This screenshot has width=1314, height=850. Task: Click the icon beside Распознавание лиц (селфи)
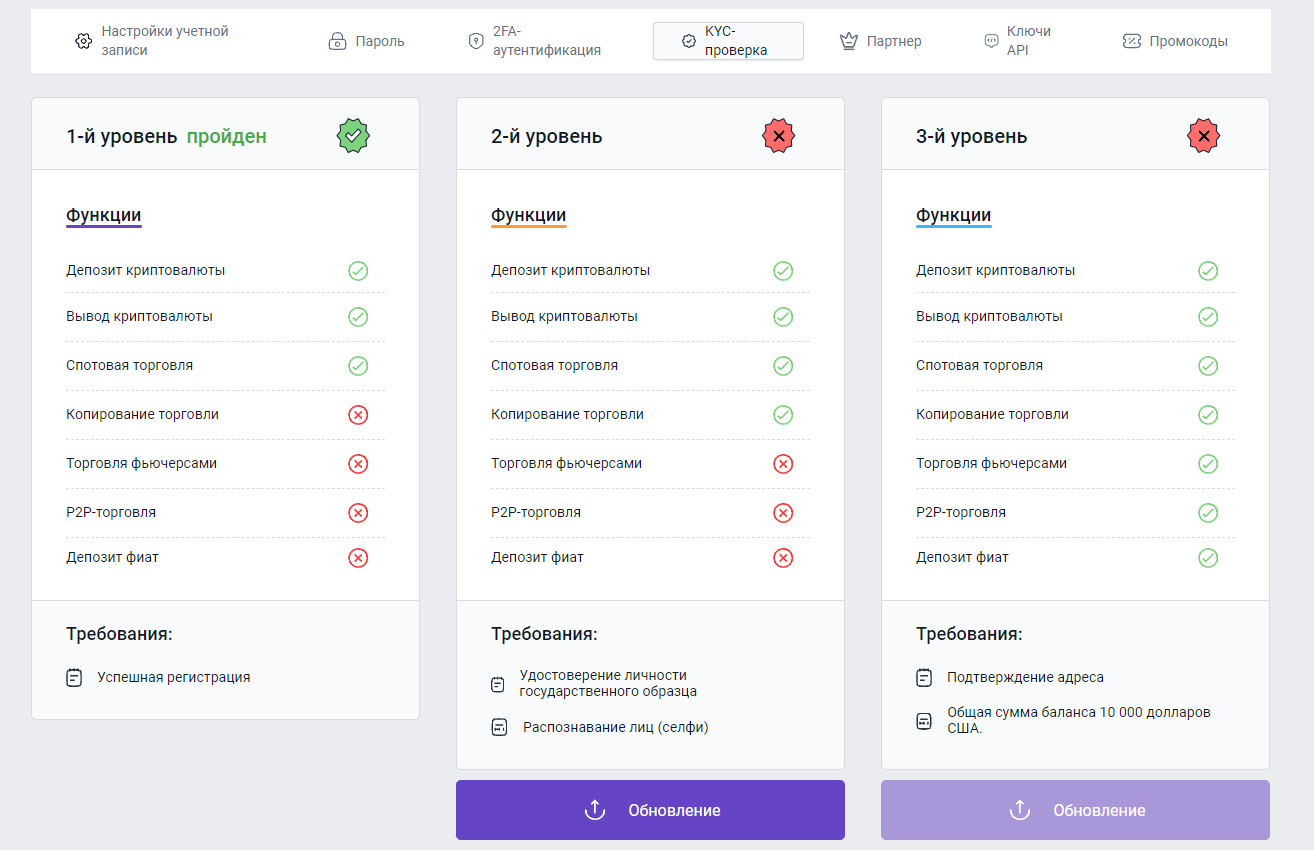tap(499, 728)
